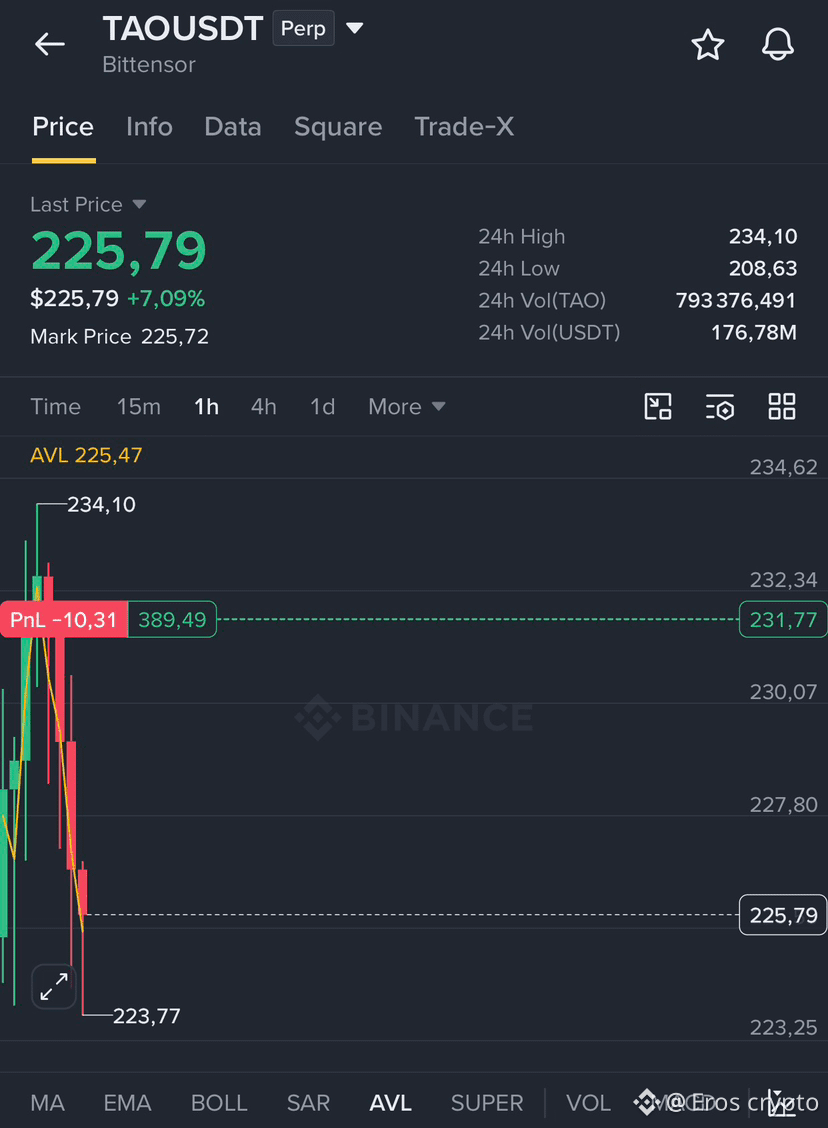Select the Time chart interval
This screenshot has width=828, height=1128.
coord(55,406)
